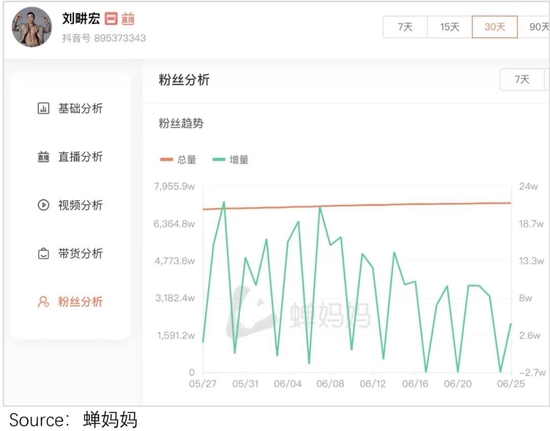
Task: Open the 带货分析 sidebar menu item
Action: 70,253
